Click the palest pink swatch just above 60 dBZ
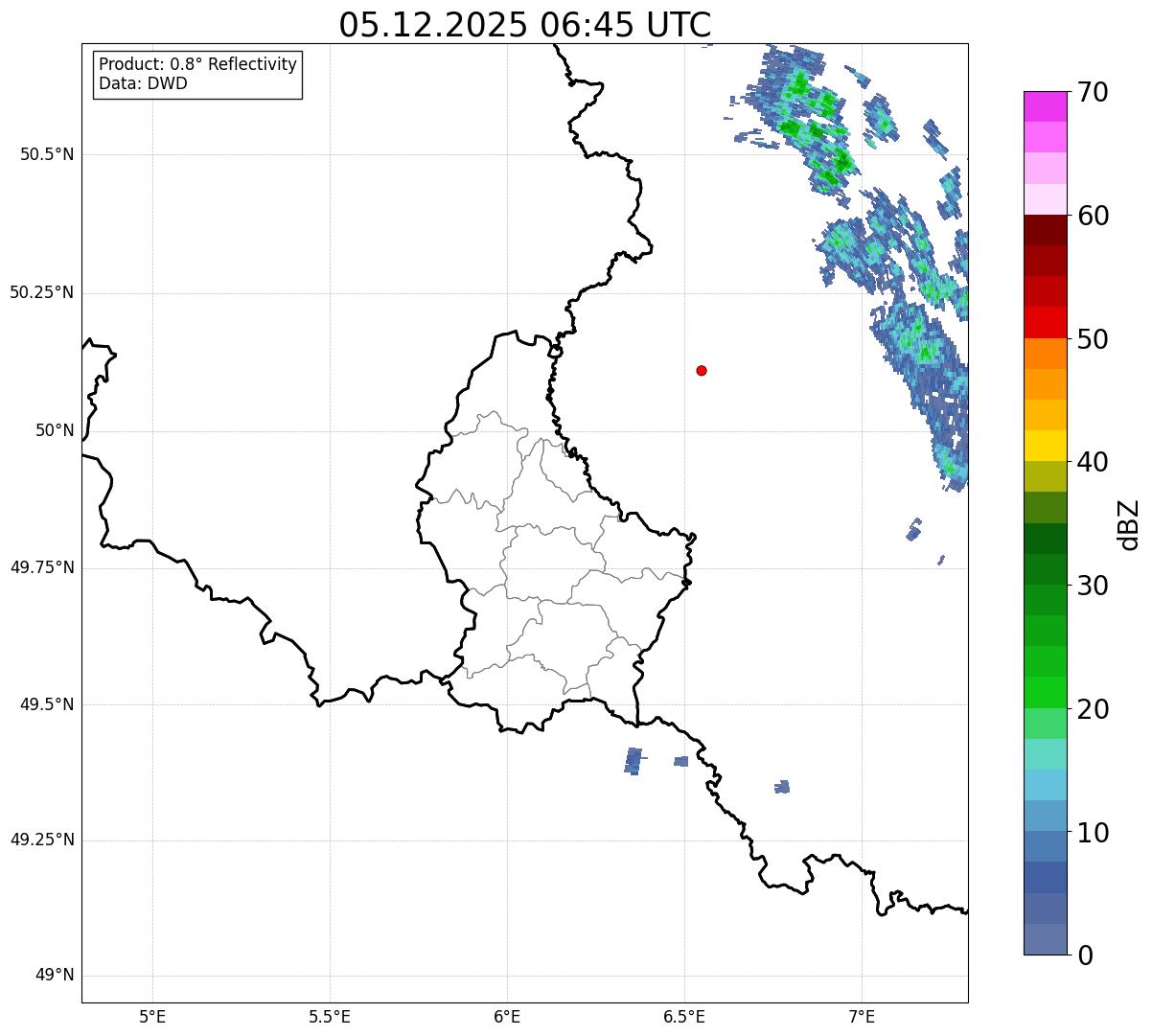1152x1036 pixels. click(x=1046, y=199)
